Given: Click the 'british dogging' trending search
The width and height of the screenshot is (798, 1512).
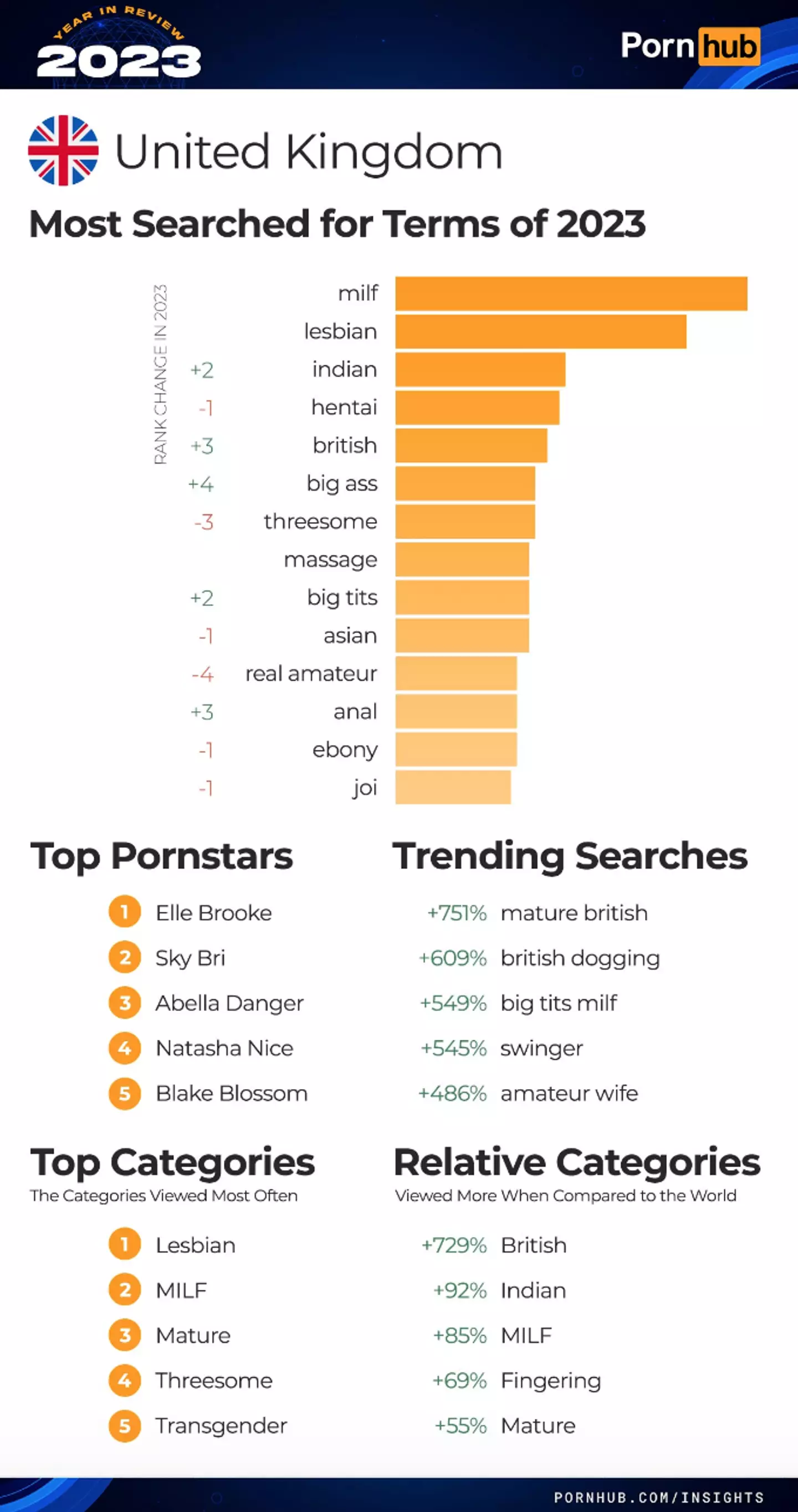Looking at the screenshot, I should click(580, 958).
